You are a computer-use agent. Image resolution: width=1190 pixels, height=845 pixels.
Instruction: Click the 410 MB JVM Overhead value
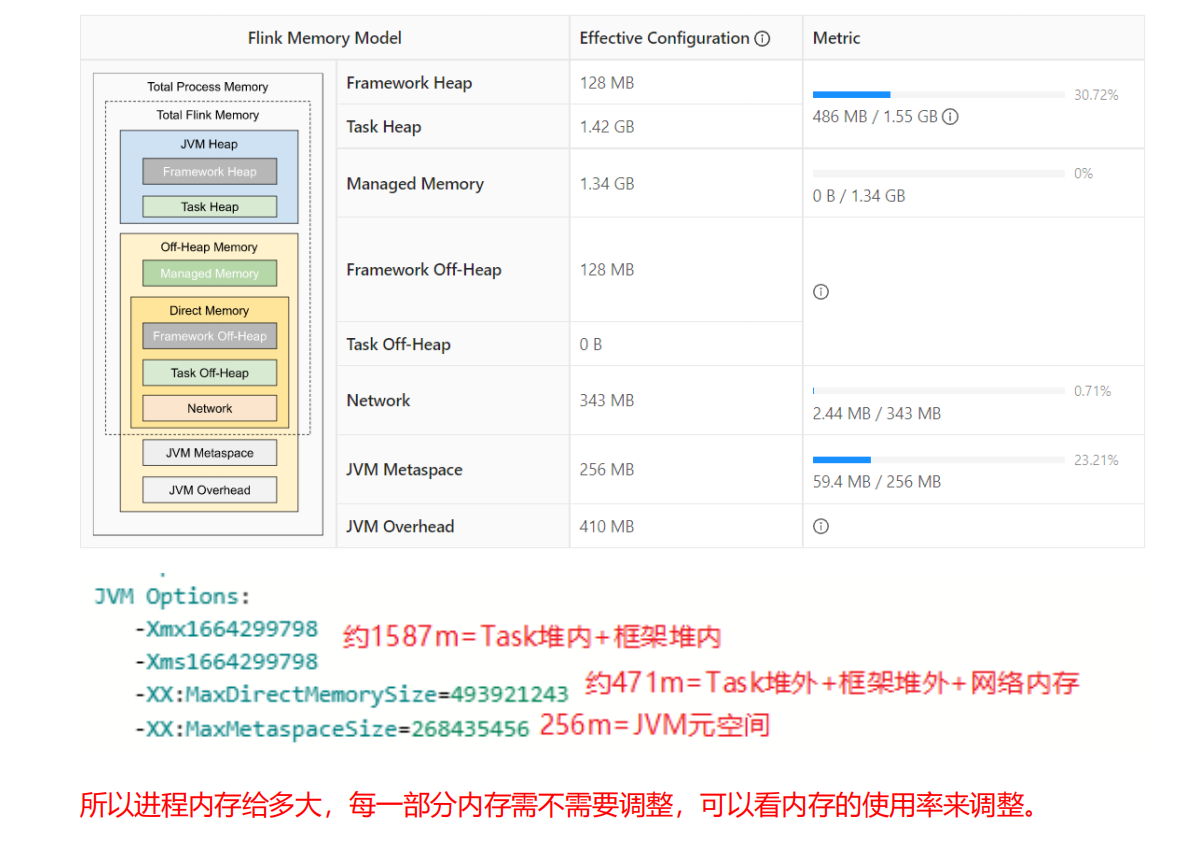pos(607,527)
